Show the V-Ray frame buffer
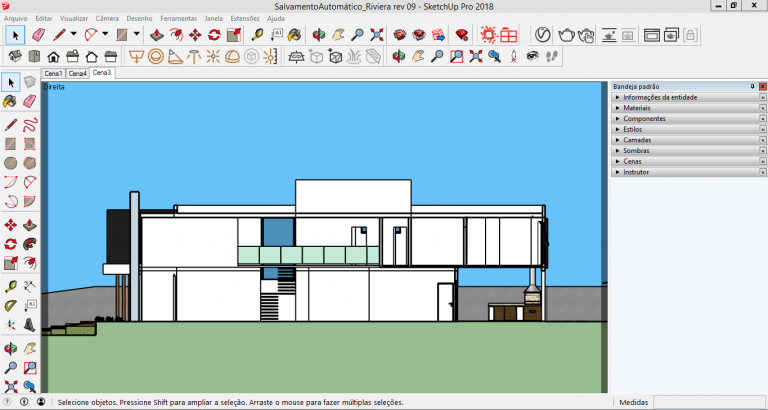This screenshot has width=768, height=410. click(x=652, y=35)
